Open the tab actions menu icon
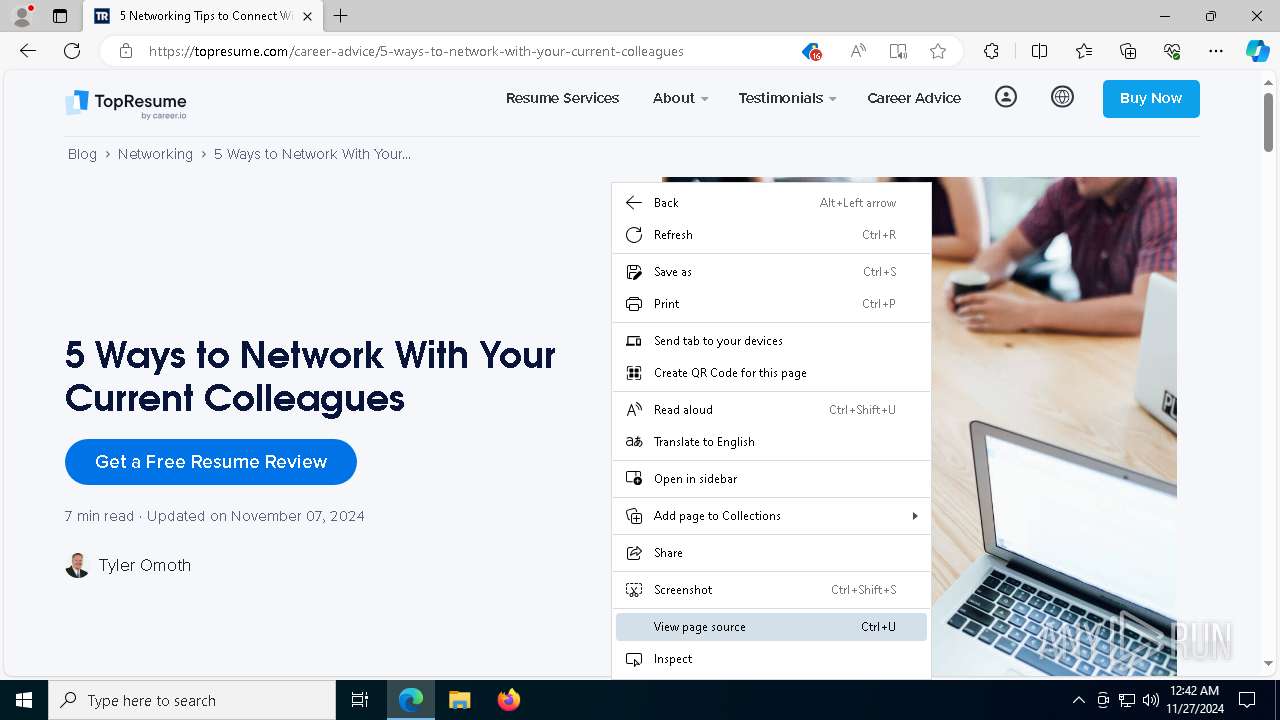This screenshot has height=720, width=1280. (x=60, y=16)
